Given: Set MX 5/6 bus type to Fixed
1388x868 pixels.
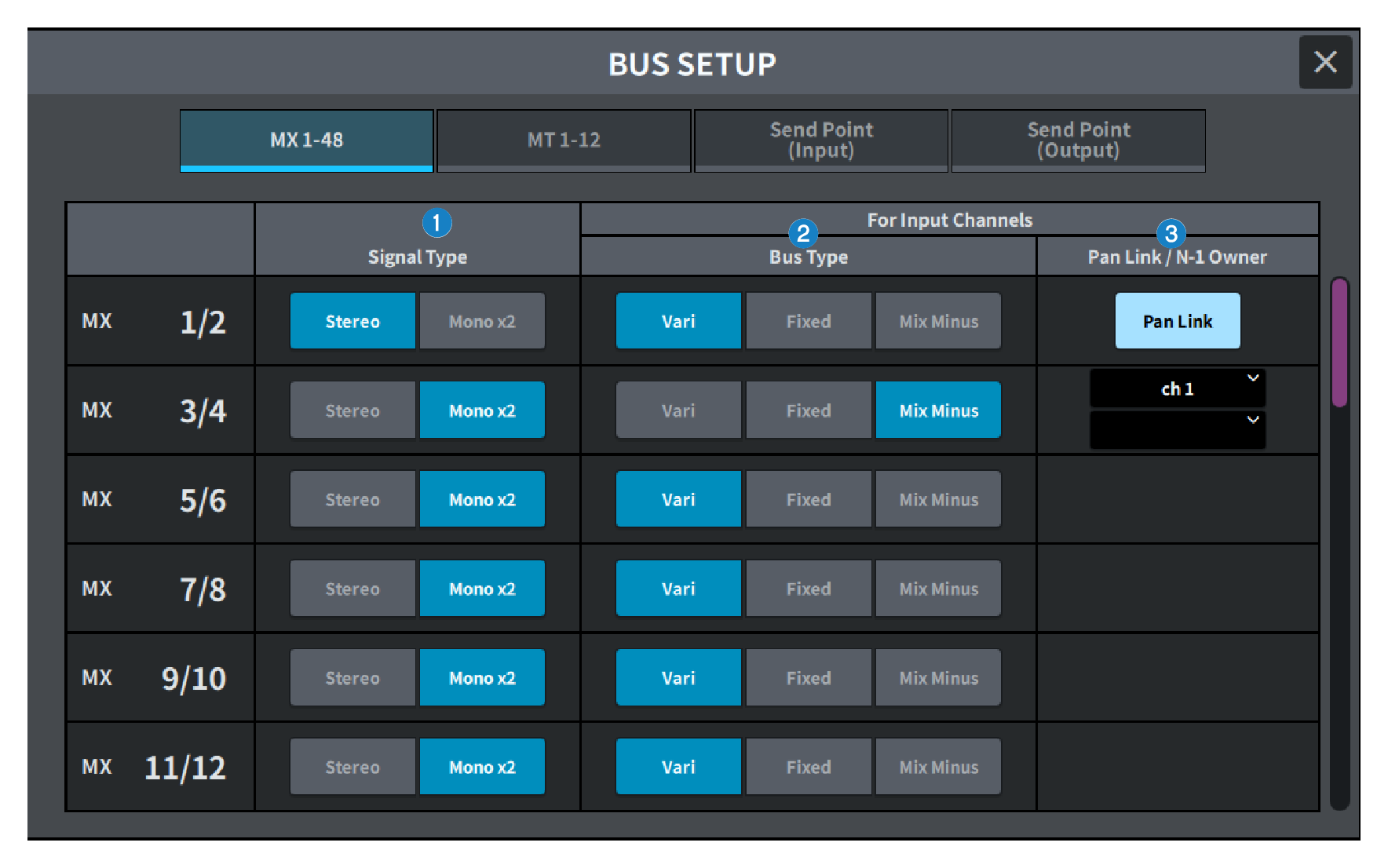Looking at the screenshot, I should click(x=808, y=499).
